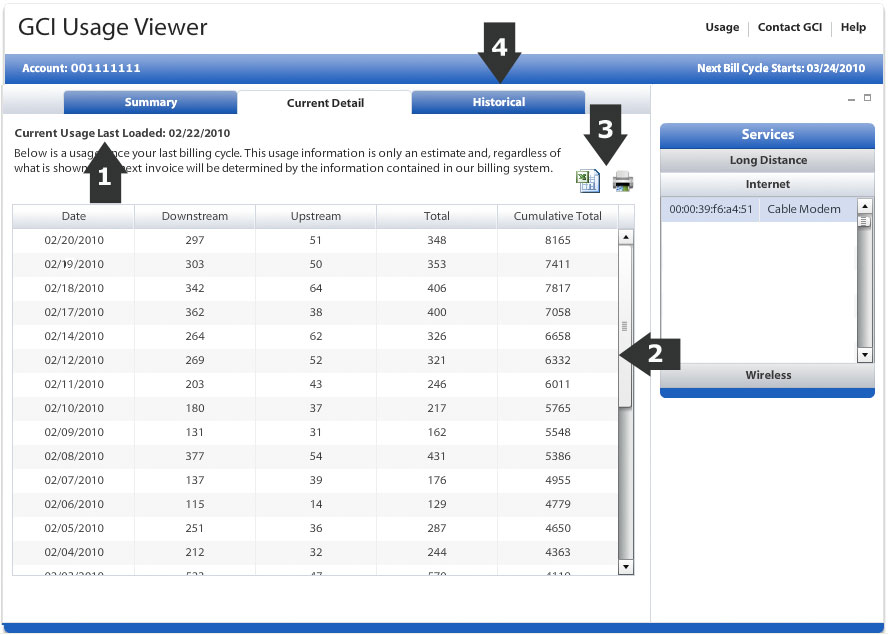Click cumulative total value 6332

pos(558,360)
